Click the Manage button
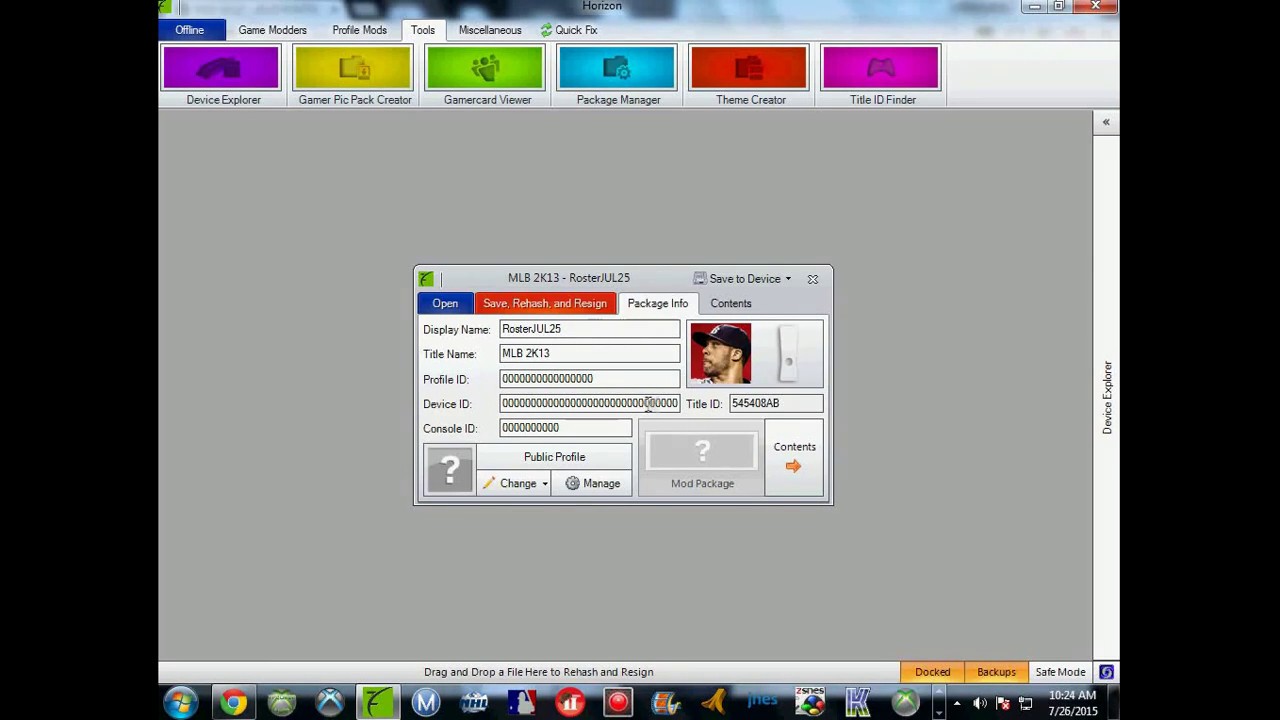The height and width of the screenshot is (720, 1280). click(592, 483)
